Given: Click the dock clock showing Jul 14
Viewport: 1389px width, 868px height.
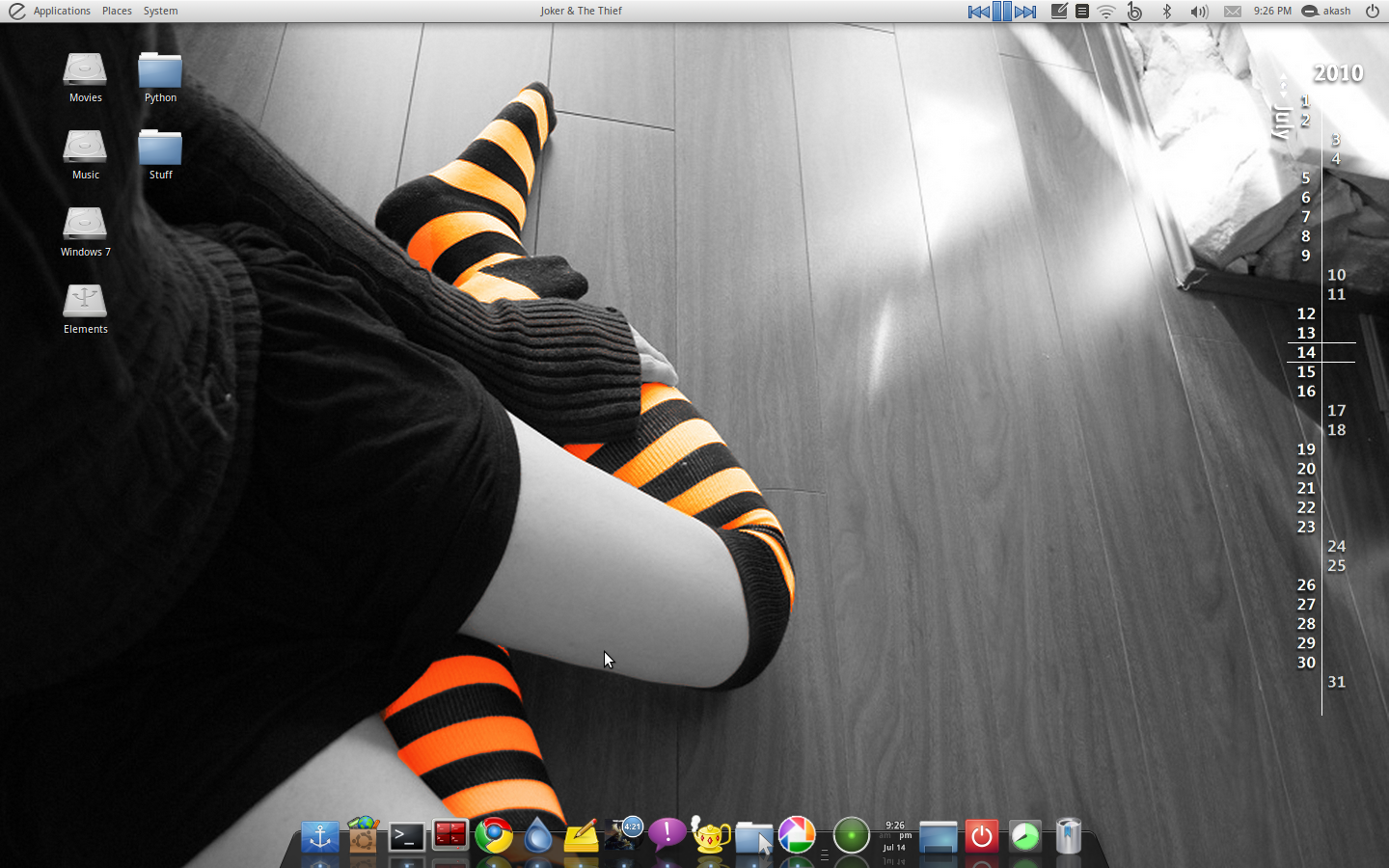Looking at the screenshot, I should [895, 836].
